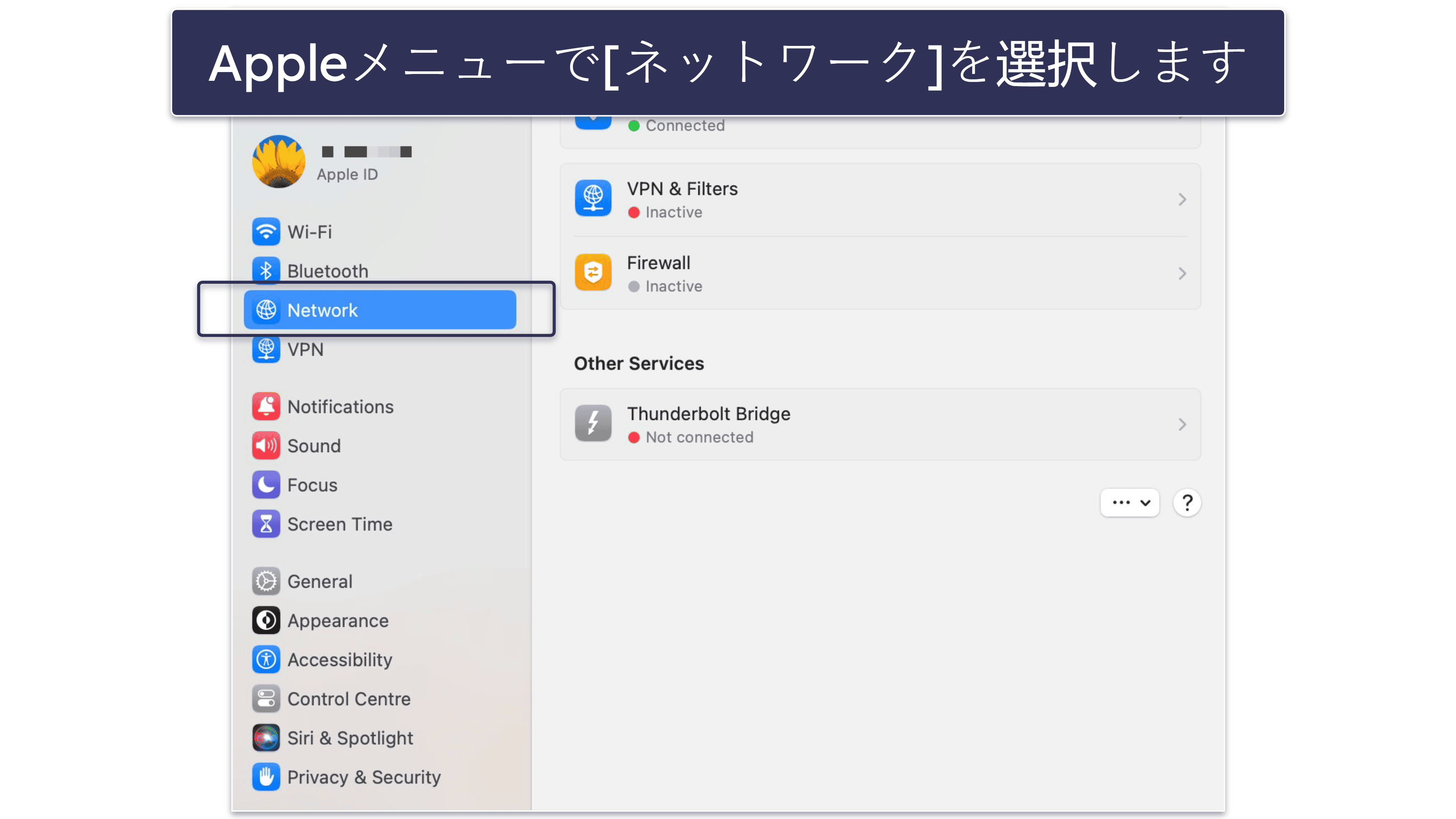Select Network in the sidebar
This screenshot has width=1456, height=819.
point(380,310)
